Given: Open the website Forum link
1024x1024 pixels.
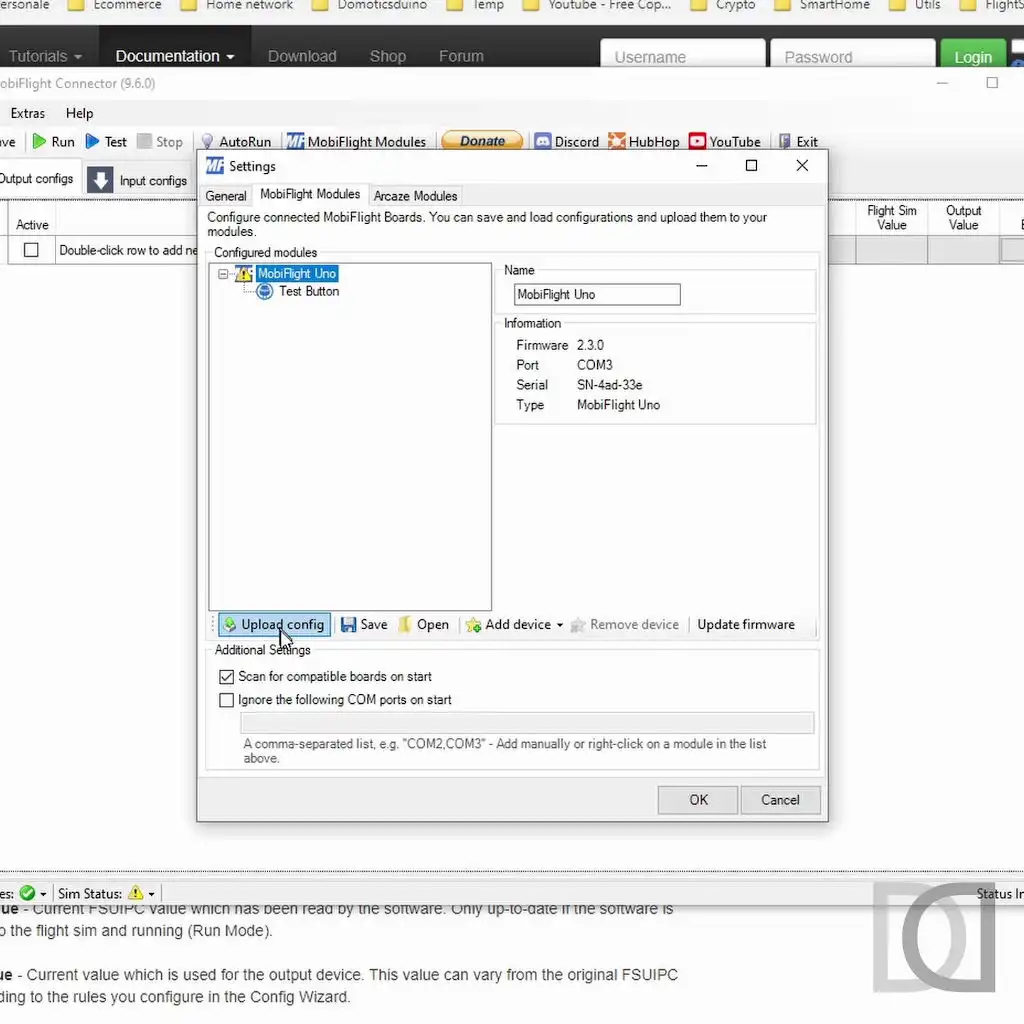Looking at the screenshot, I should point(461,56).
